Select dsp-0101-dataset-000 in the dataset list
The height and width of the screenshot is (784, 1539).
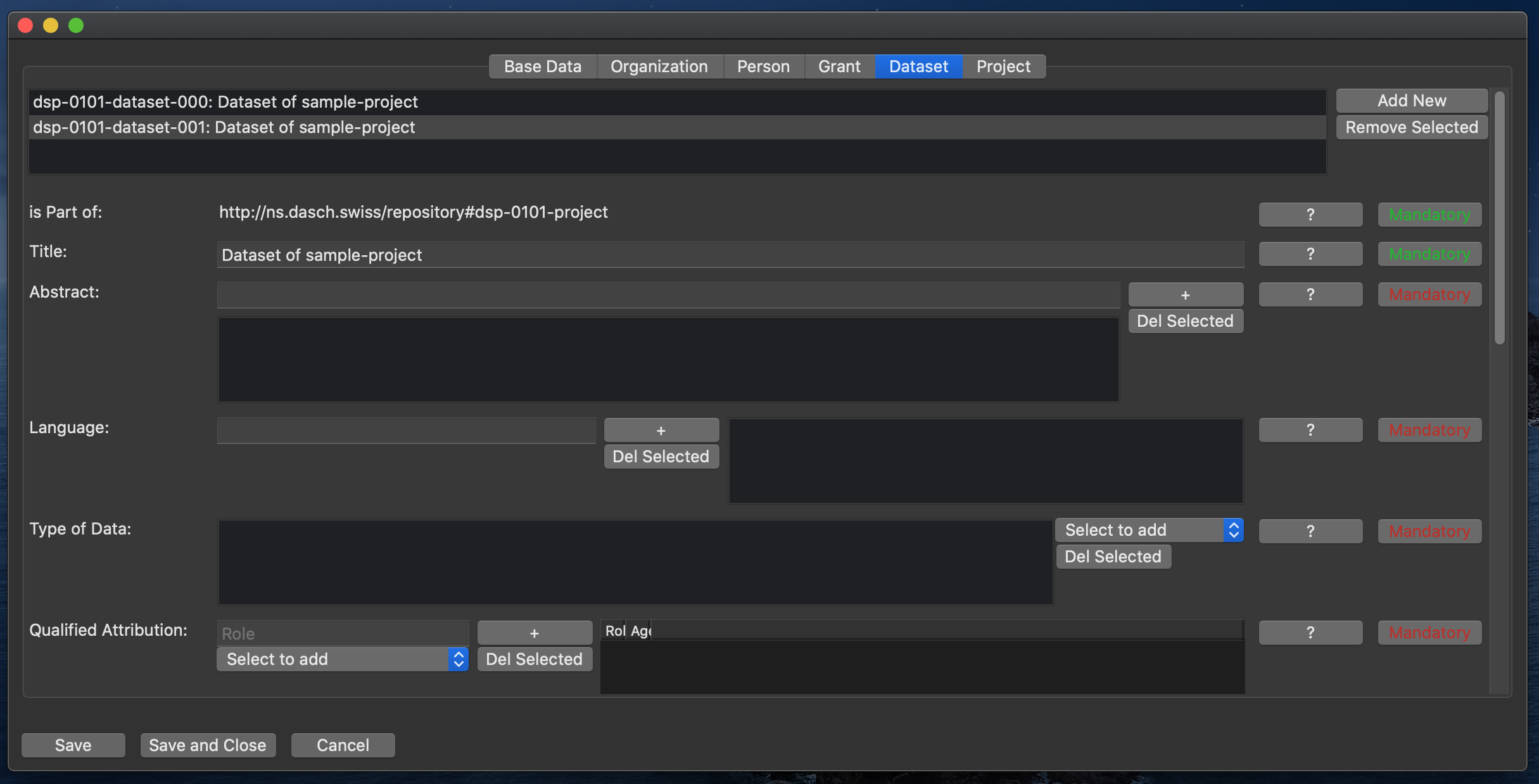click(677, 102)
